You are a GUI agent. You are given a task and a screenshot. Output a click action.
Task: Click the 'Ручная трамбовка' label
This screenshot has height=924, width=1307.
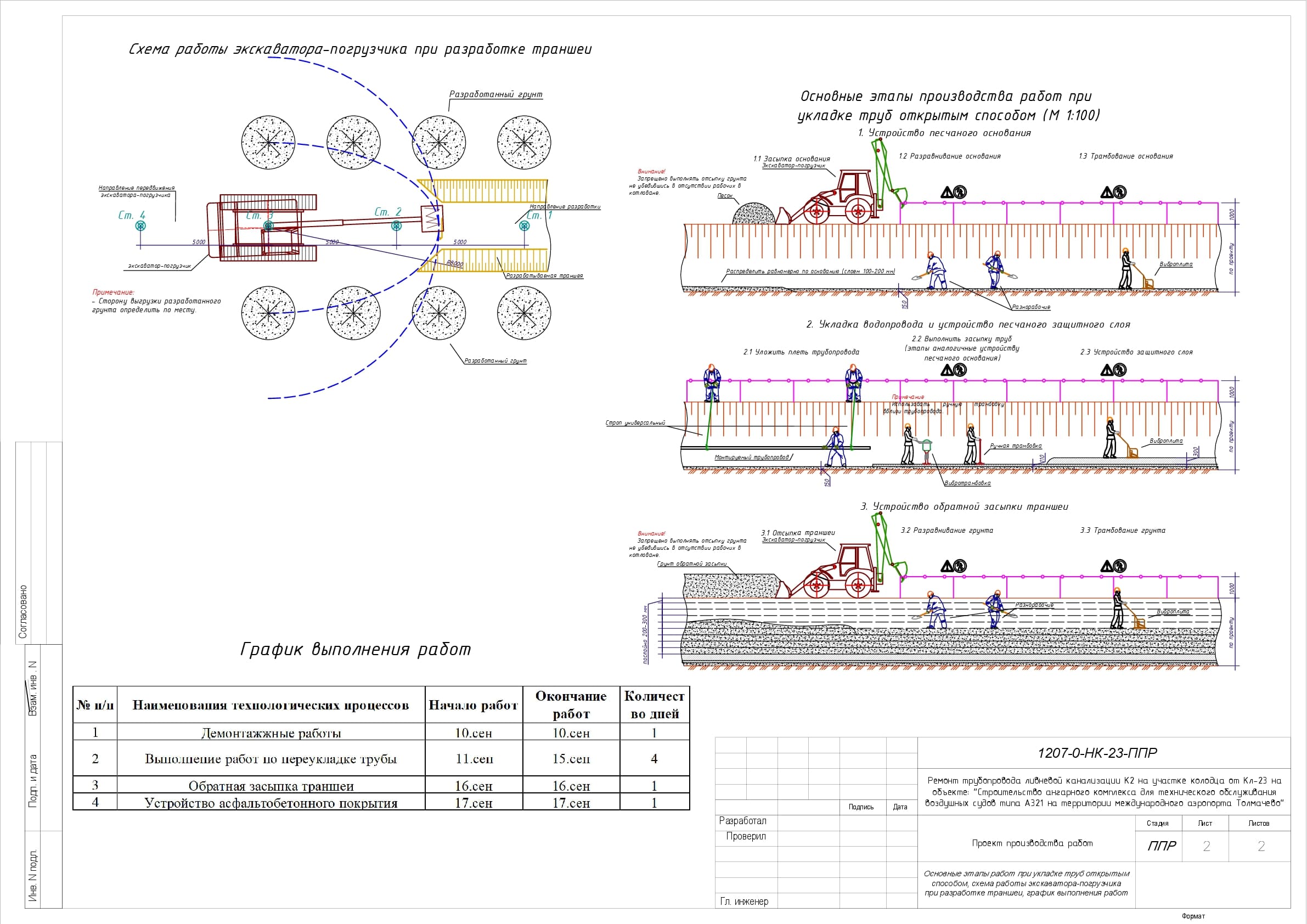[x=1016, y=446]
